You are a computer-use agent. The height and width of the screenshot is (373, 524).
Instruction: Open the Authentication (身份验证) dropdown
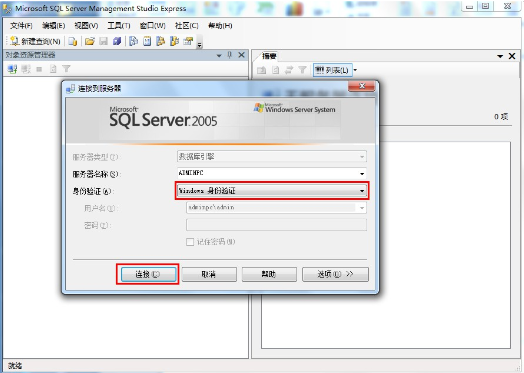tap(272, 191)
